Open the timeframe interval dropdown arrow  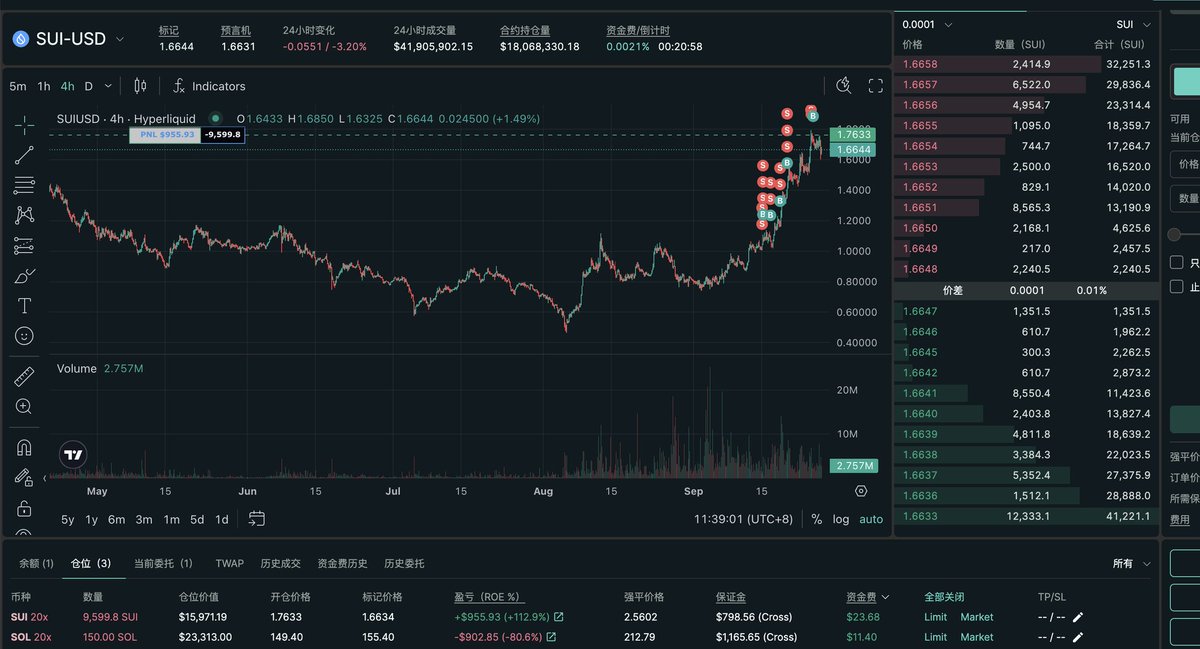[110, 86]
